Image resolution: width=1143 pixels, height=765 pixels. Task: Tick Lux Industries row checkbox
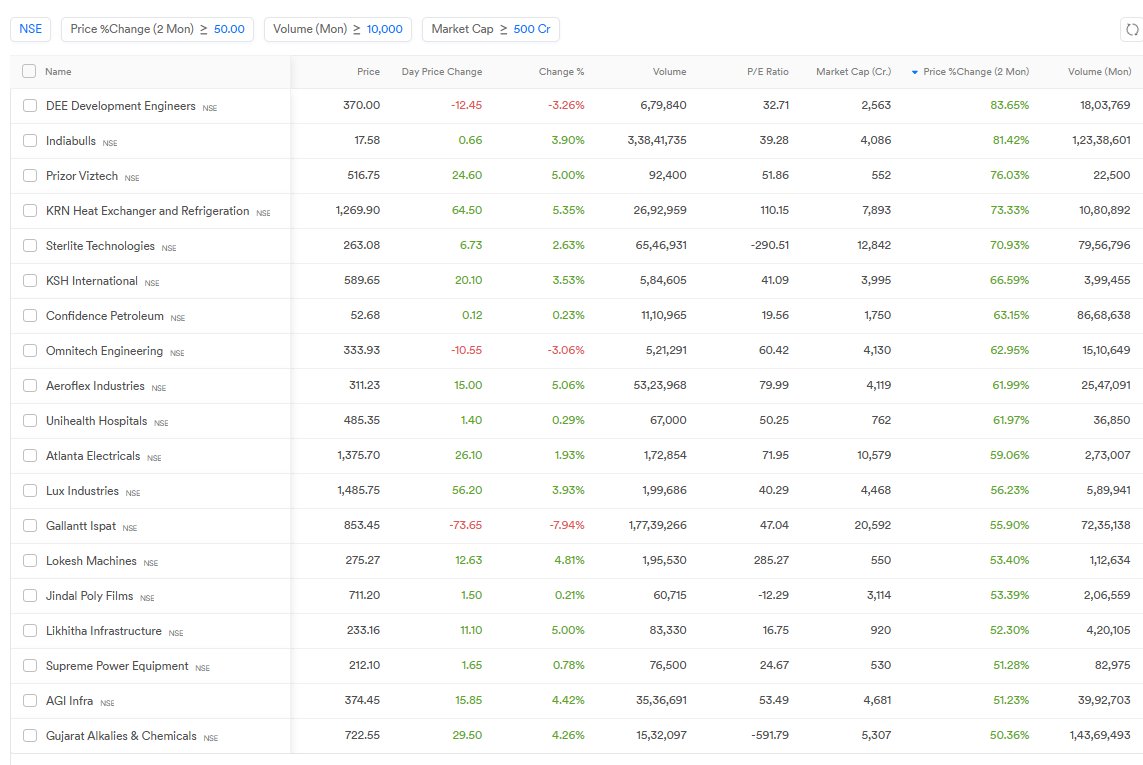[30, 491]
